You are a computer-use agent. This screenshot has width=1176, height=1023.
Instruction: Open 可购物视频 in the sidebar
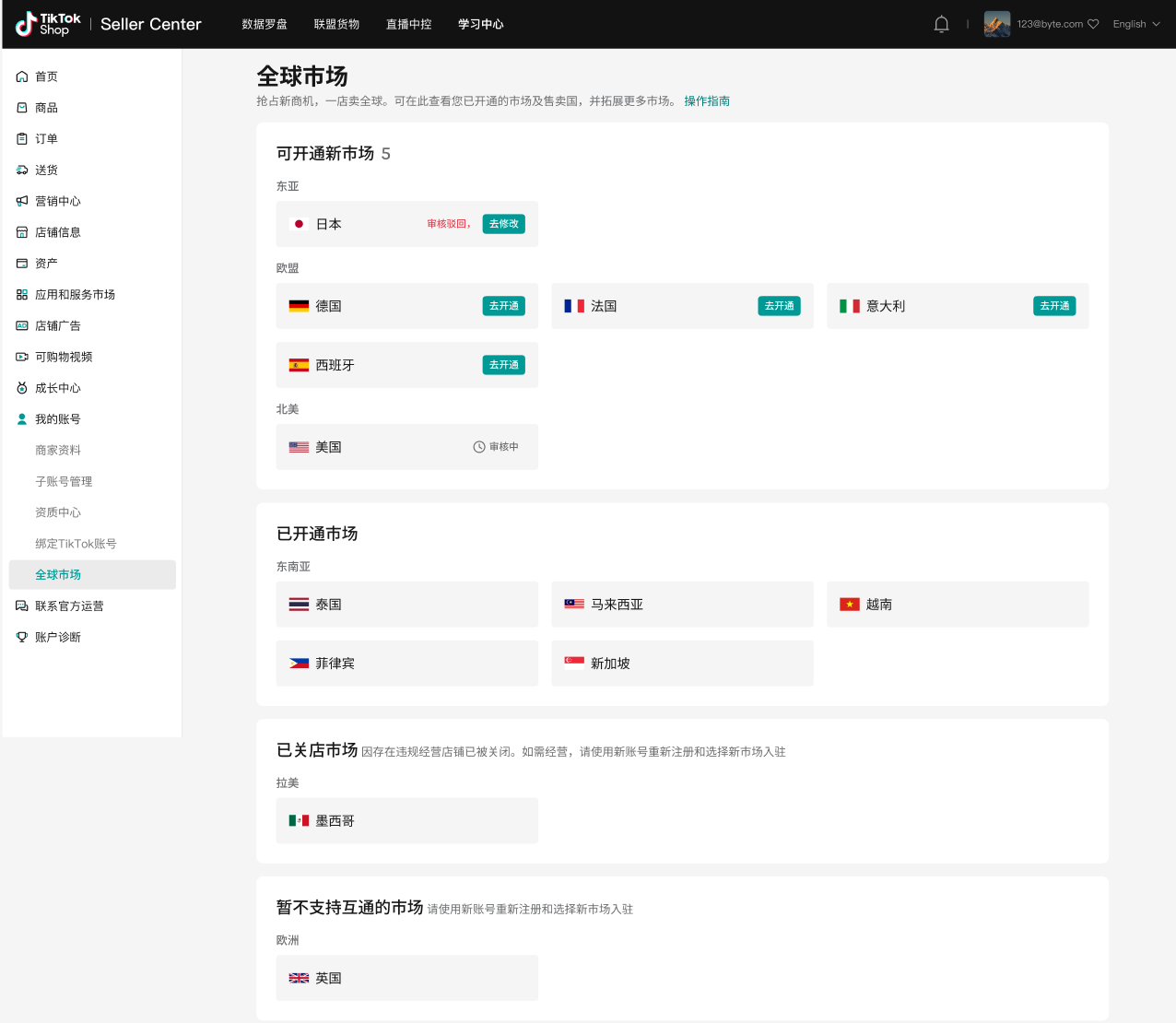click(x=63, y=357)
